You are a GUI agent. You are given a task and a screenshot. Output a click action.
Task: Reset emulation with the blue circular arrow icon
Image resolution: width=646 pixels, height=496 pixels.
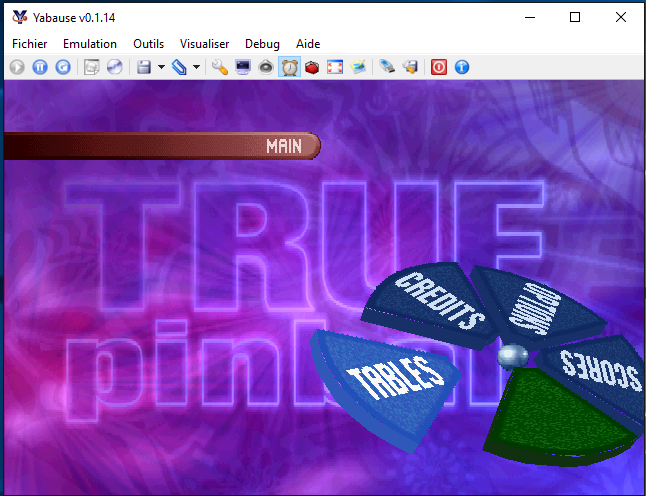(63, 67)
